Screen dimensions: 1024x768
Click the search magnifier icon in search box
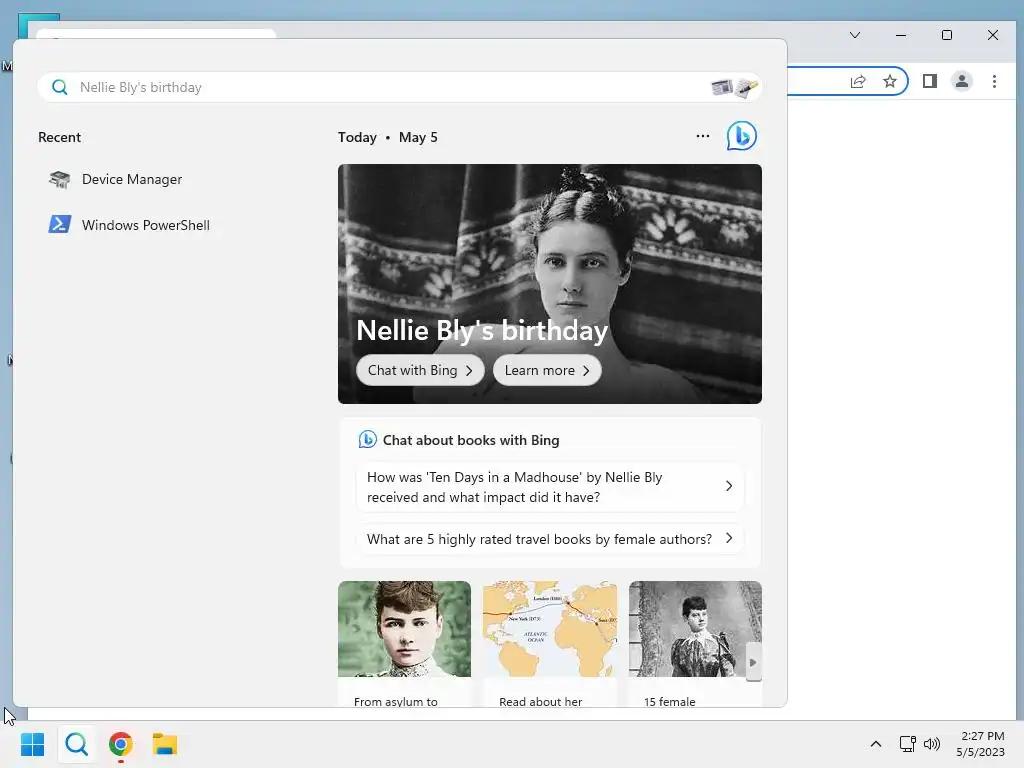pos(59,87)
